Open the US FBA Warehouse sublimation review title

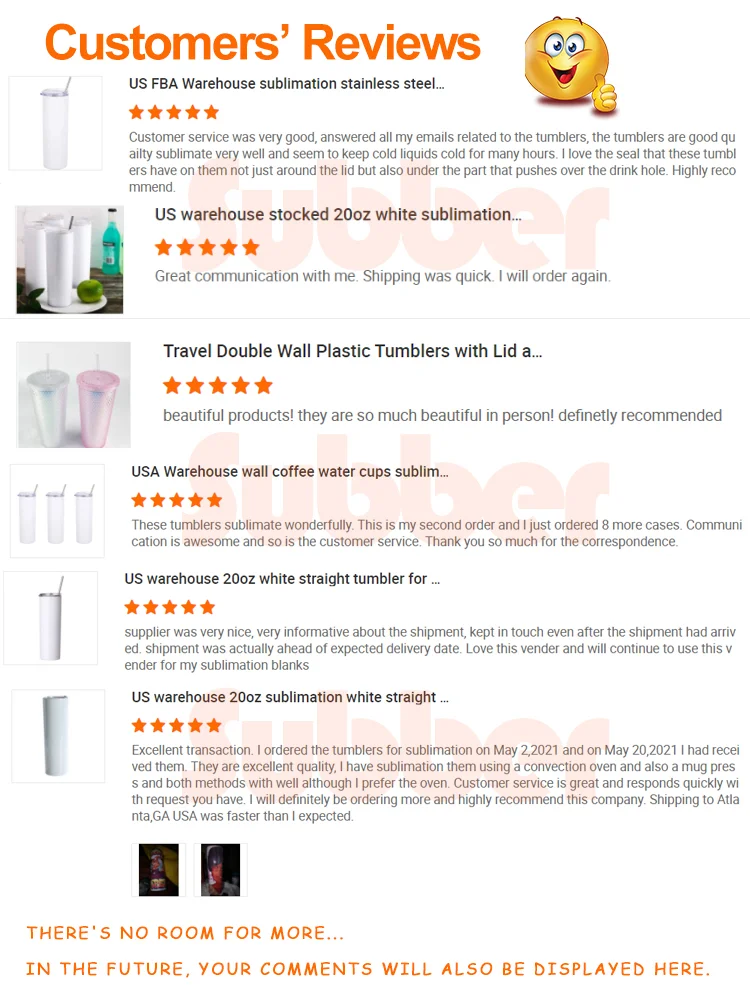[286, 84]
